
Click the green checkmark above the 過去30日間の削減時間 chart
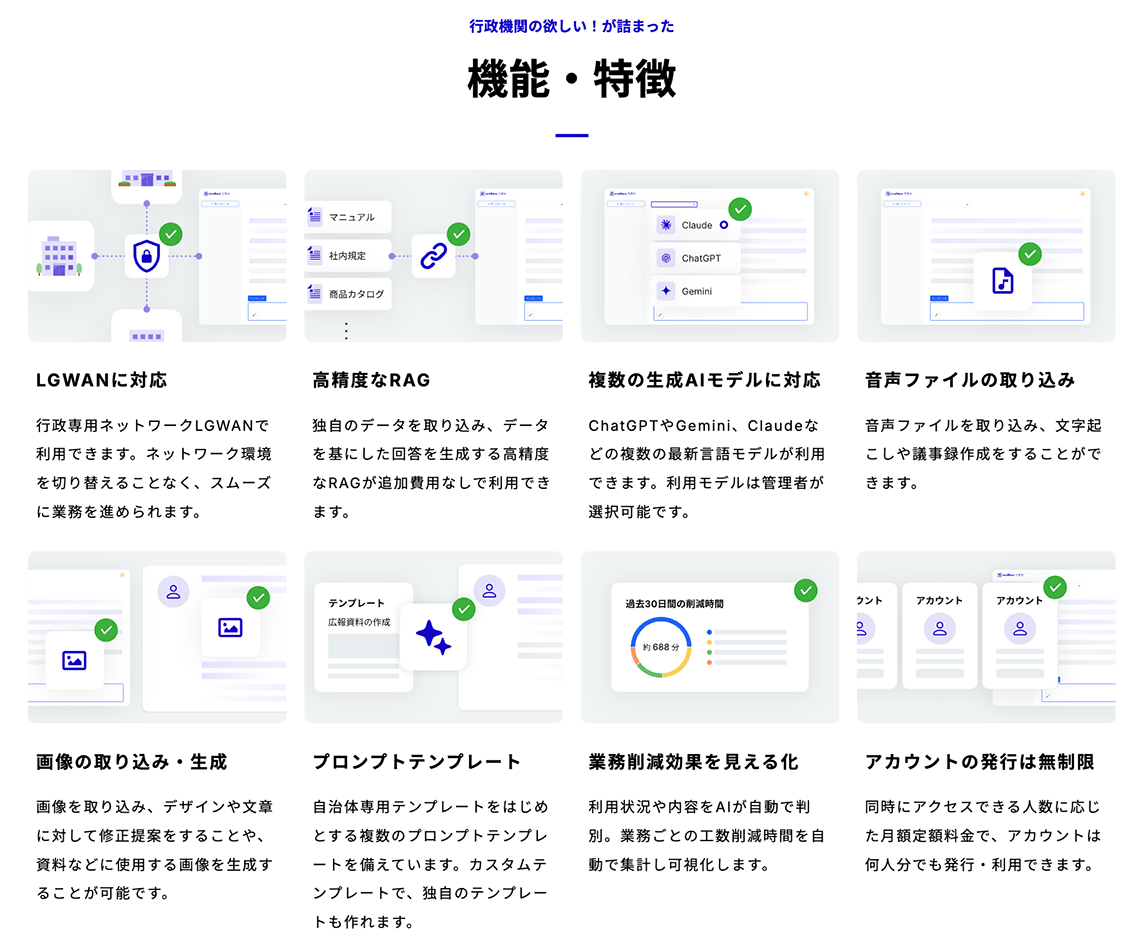[x=805, y=590]
